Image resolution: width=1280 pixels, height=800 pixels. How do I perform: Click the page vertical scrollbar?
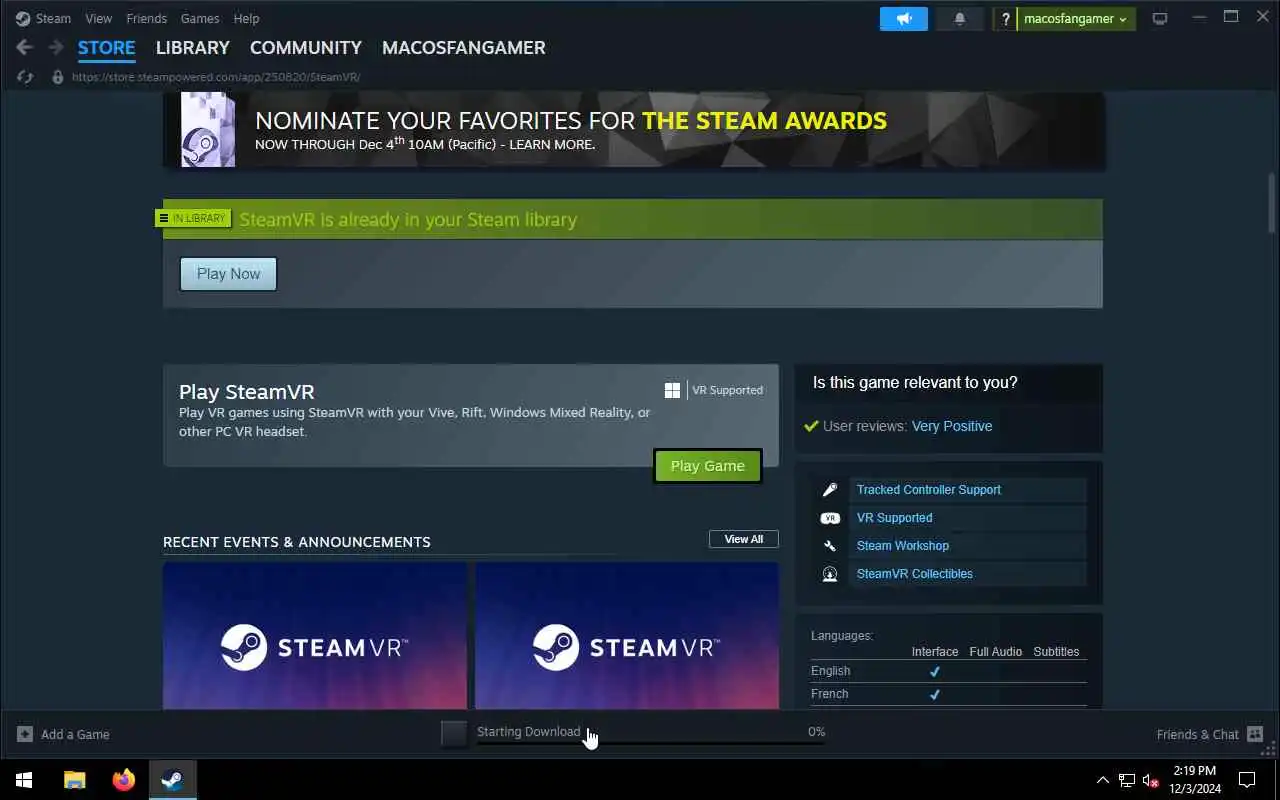coord(1272,204)
